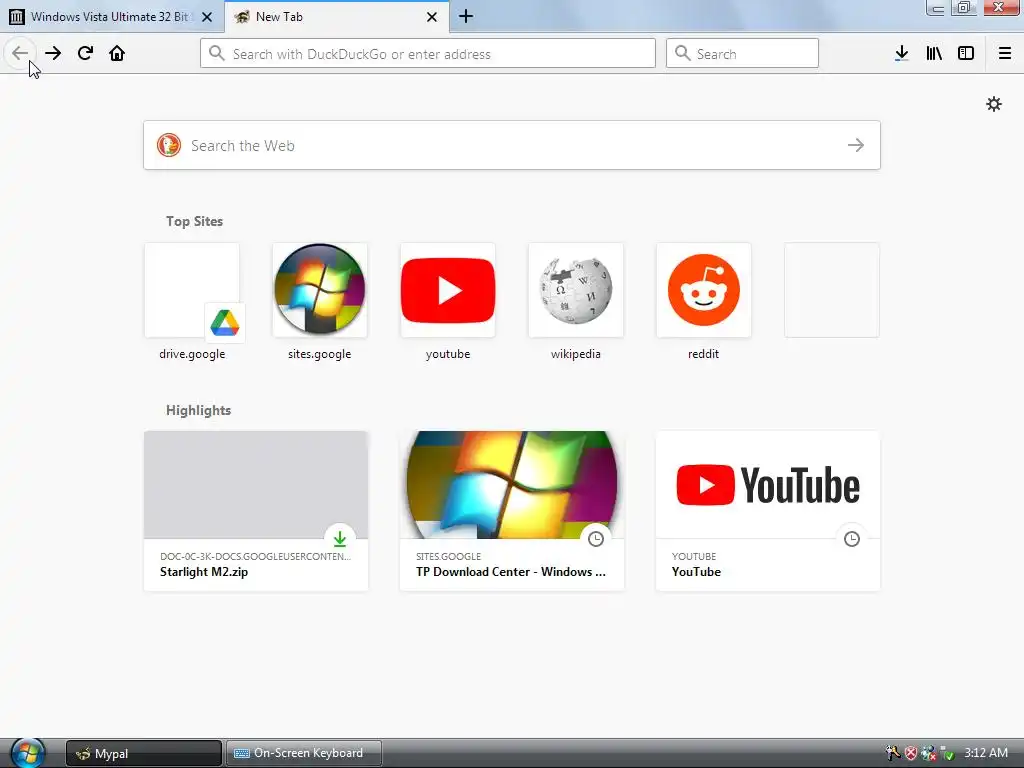This screenshot has height=768, width=1024.
Task: Toggle the sidebar view icon
Action: tap(966, 53)
